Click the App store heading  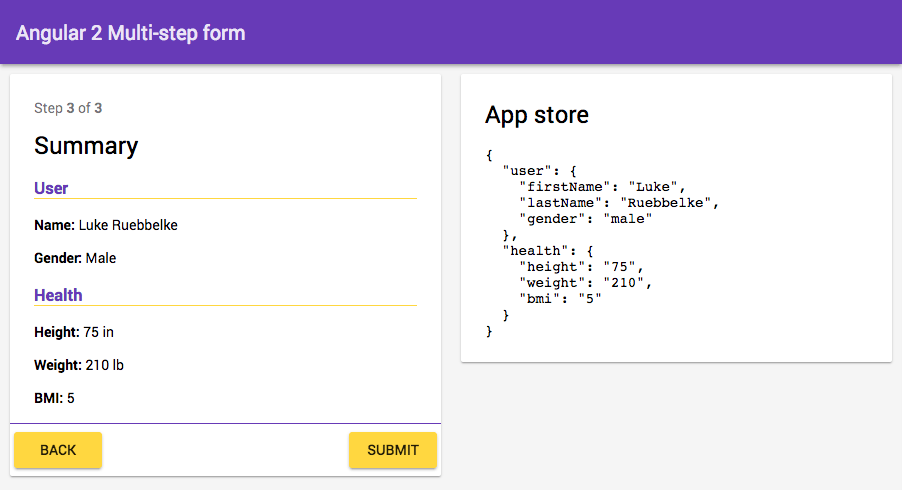pos(537,115)
